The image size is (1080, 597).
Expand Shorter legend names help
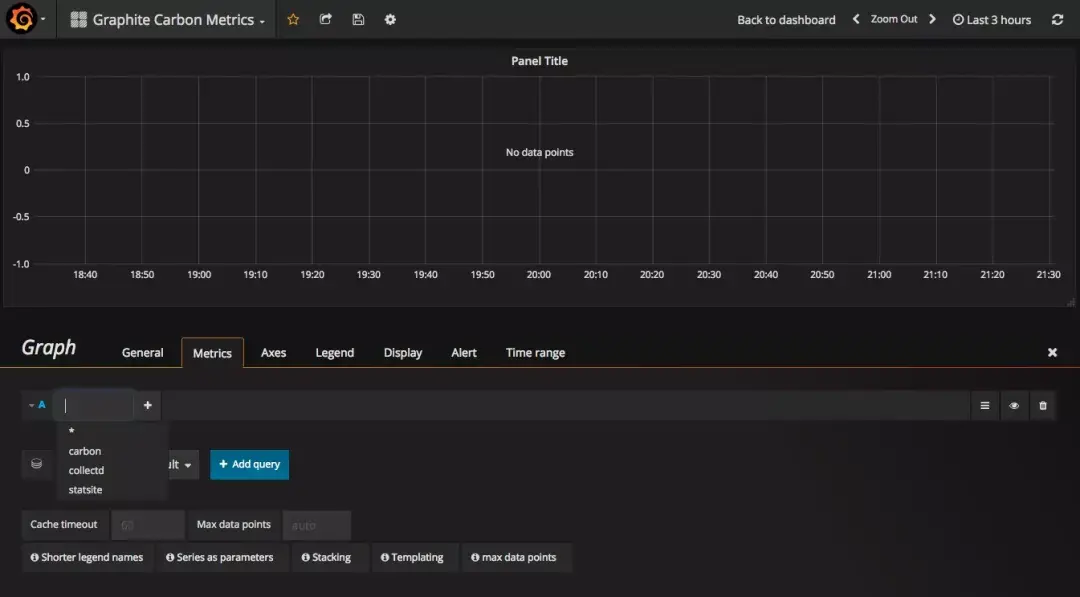coord(87,558)
